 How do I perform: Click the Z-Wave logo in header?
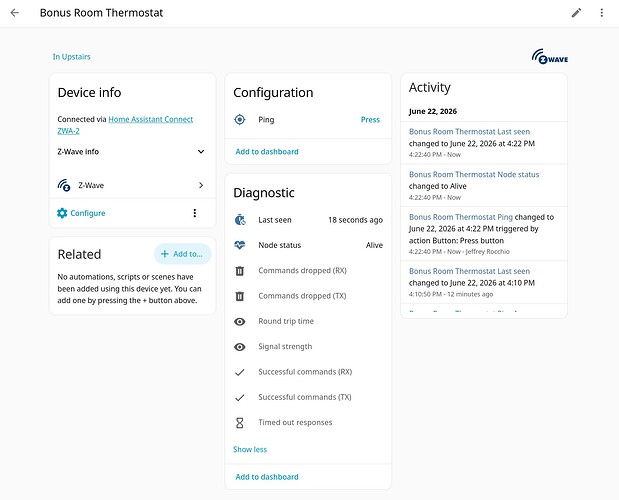pyautogui.click(x=550, y=56)
